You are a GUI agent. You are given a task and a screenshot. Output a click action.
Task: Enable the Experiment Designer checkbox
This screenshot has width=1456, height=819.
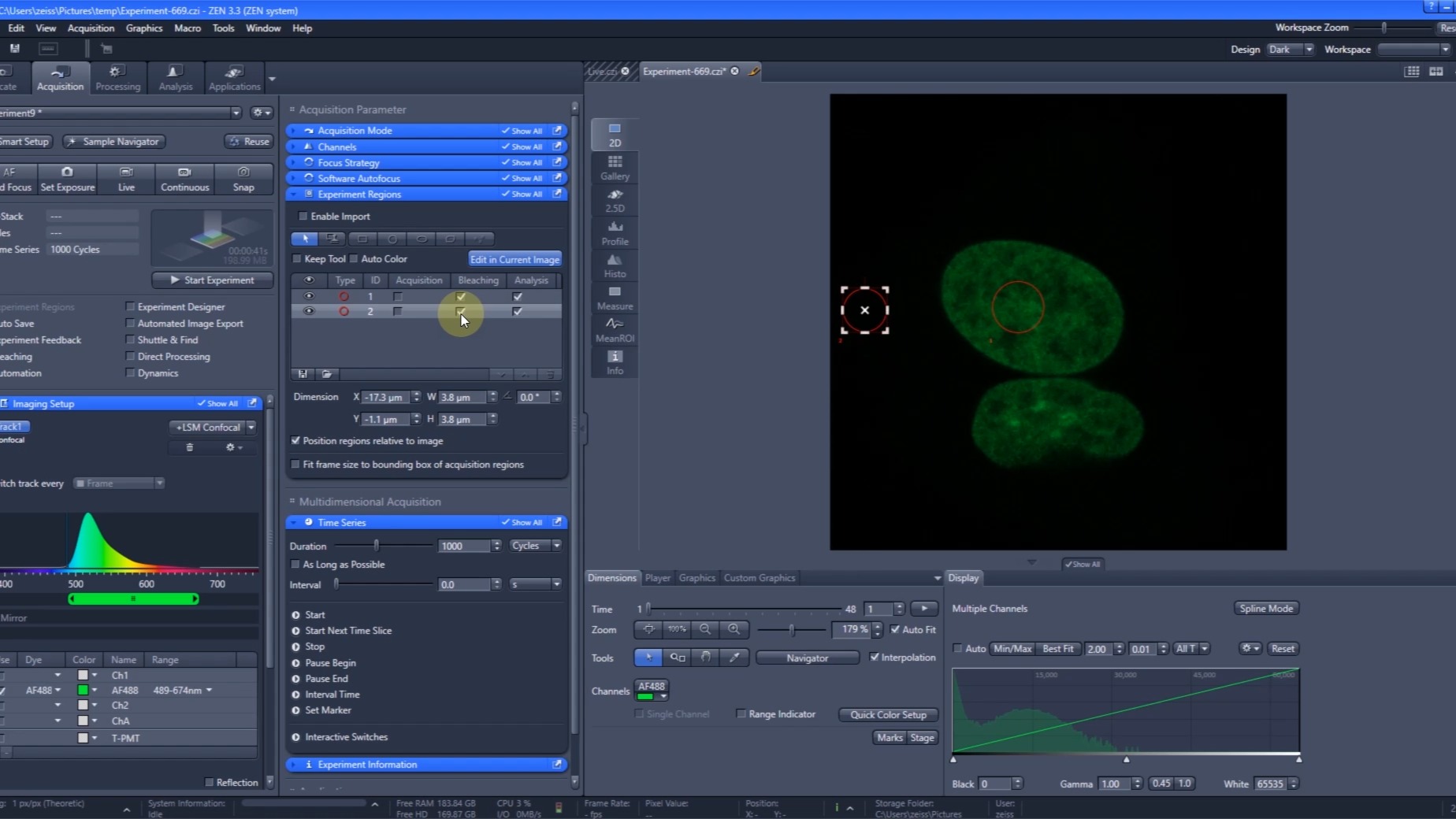pyautogui.click(x=131, y=306)
